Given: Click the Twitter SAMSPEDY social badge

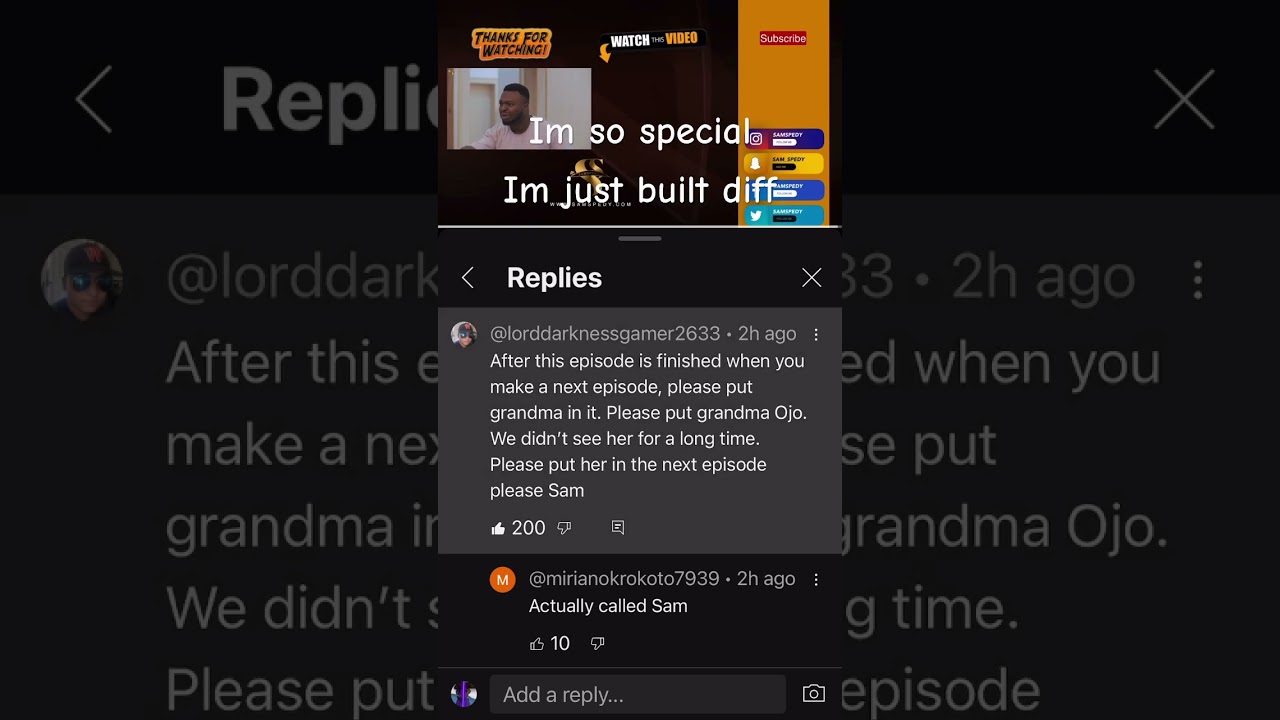Looking at the screenshot, I should 786,215.
